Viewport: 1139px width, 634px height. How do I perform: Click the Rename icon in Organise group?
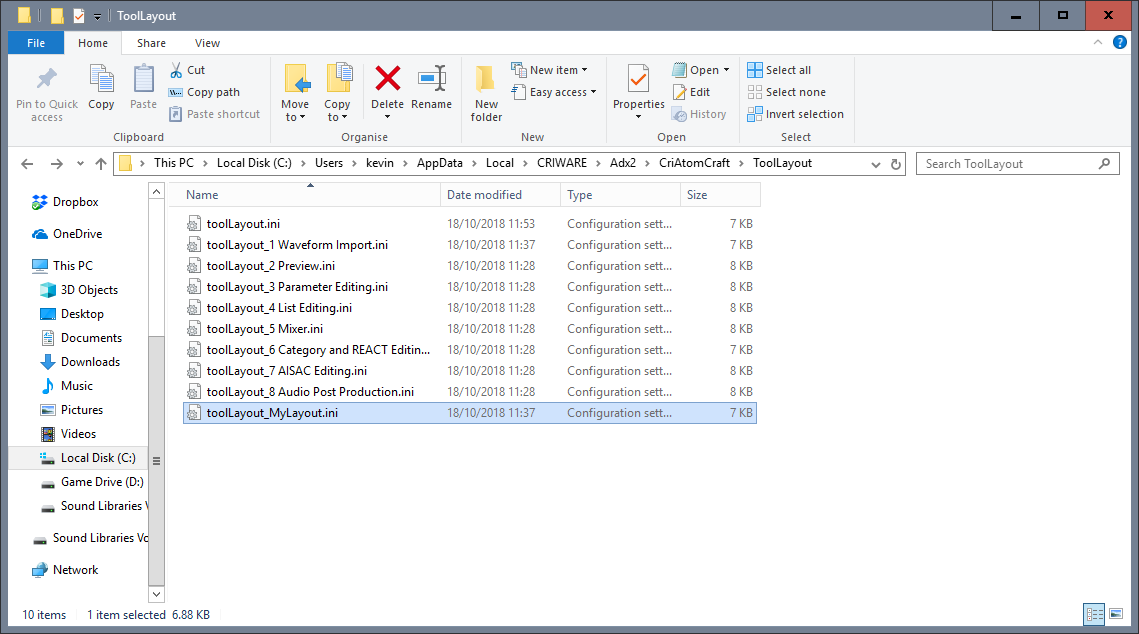431,78
